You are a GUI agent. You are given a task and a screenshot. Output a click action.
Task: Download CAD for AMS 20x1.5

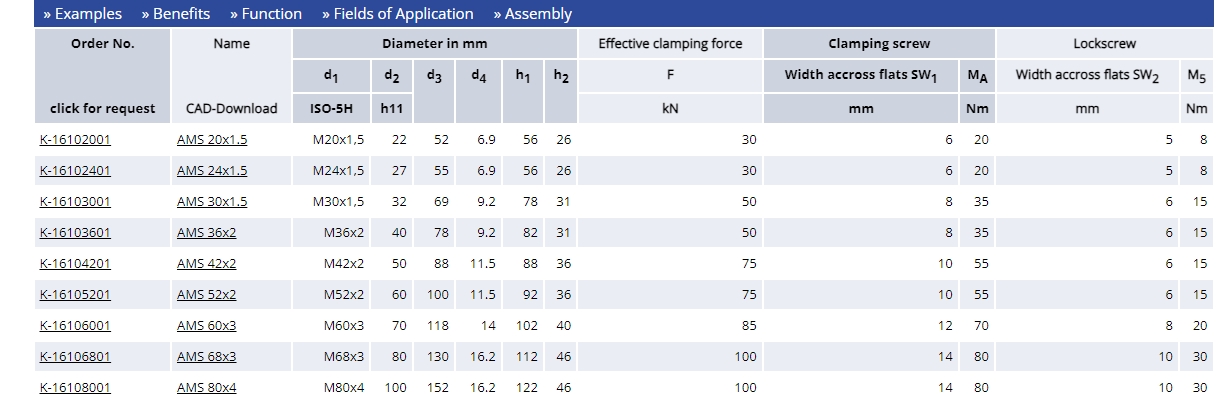[x=212, y=140]
